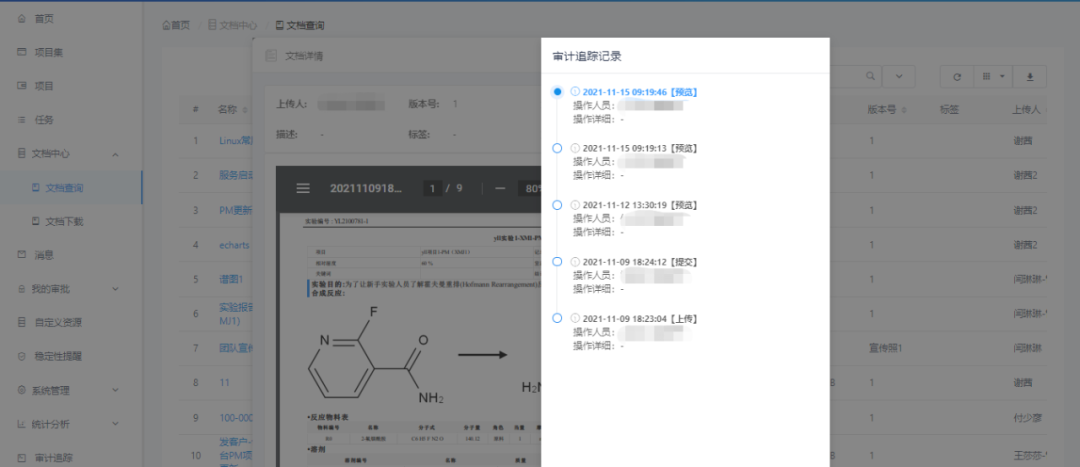Image resolution: width=1080 pixels, height=467 pixels.
Task: Expand the 我的审批 sidebar group chevron
Action: point(115,289)
